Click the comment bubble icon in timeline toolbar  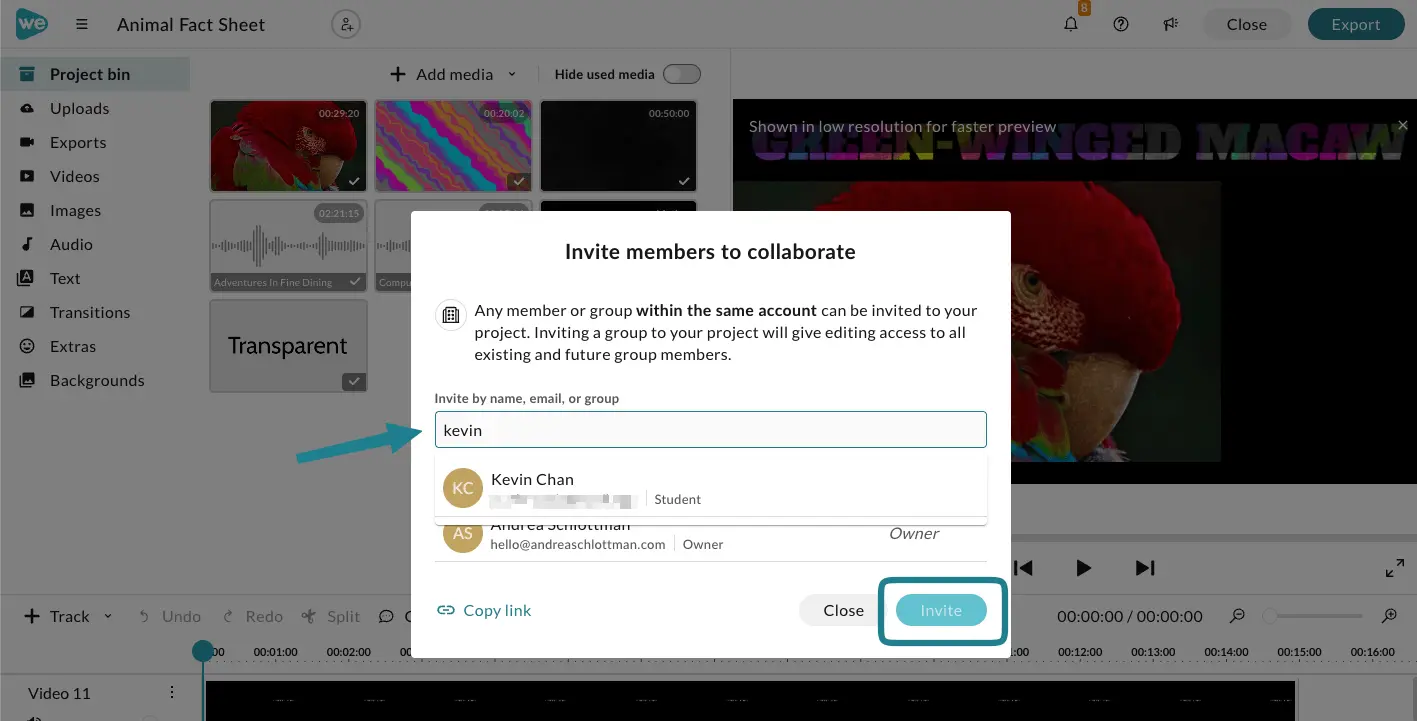(386, 616)
